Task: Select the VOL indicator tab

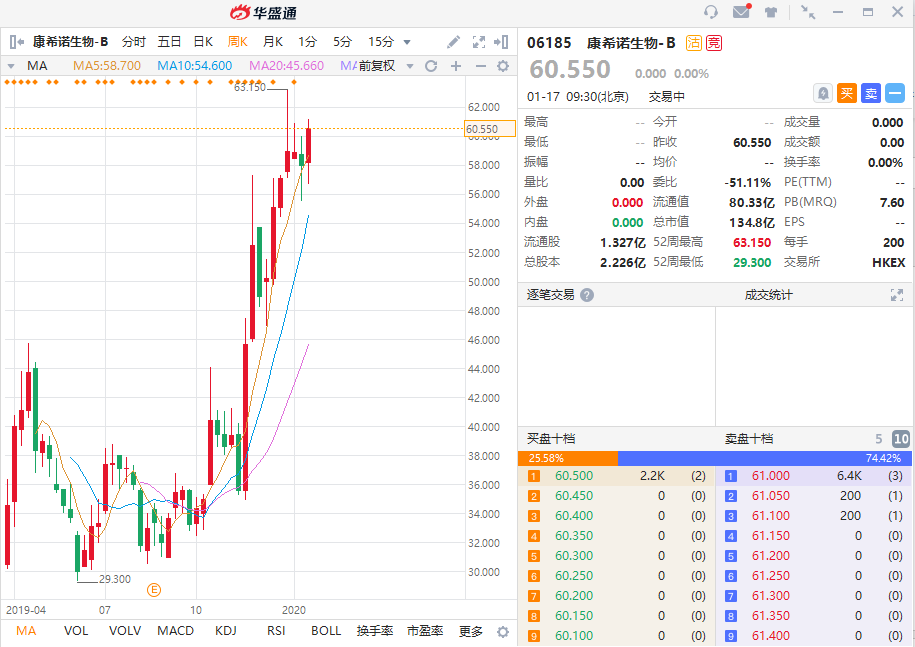Action: click(76, 631)
